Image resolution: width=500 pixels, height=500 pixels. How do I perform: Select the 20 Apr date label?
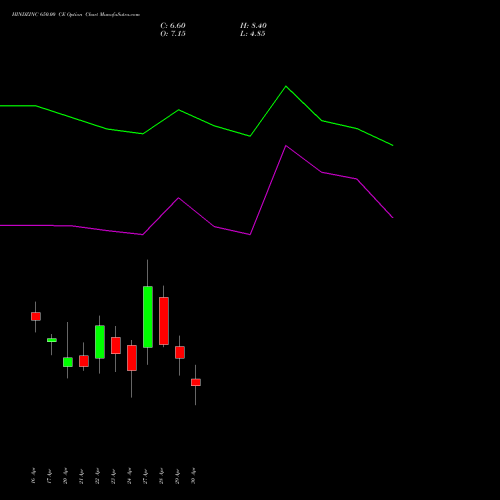tap(65, 476)
